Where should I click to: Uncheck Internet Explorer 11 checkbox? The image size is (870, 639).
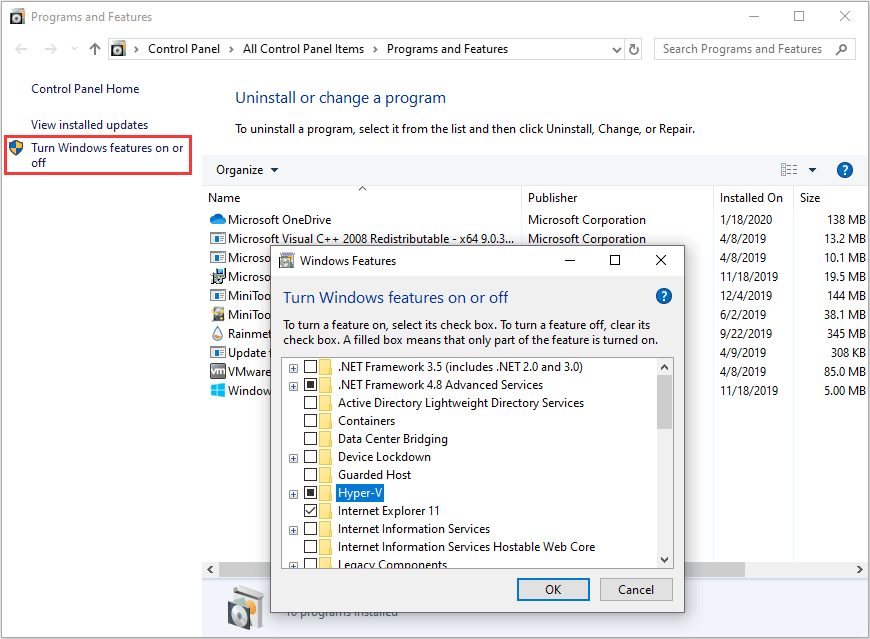(311, 510)
